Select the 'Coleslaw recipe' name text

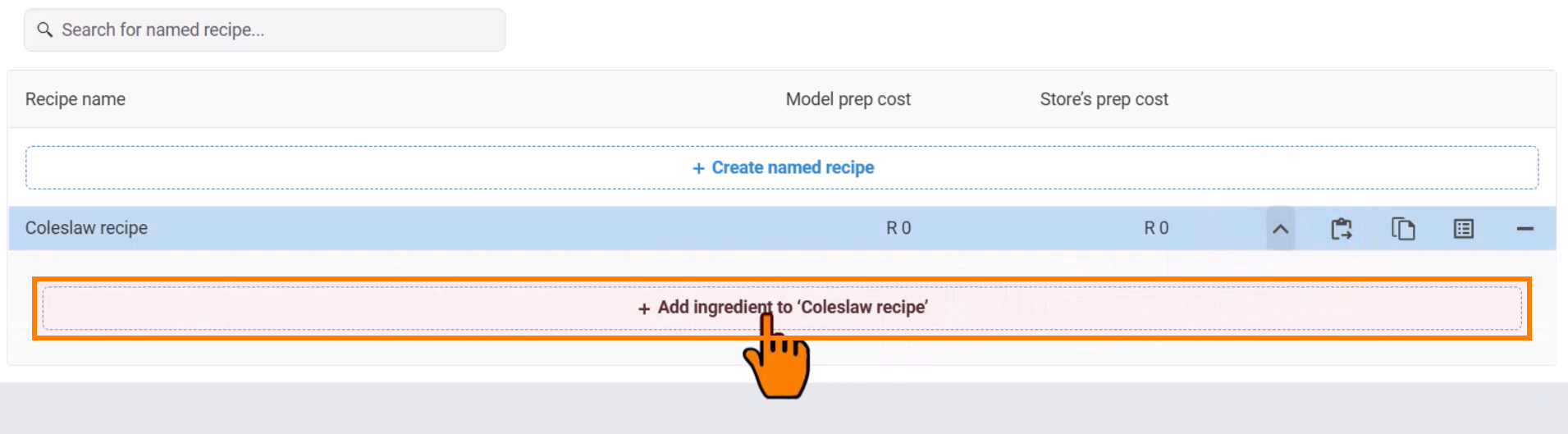pos(86,228)
